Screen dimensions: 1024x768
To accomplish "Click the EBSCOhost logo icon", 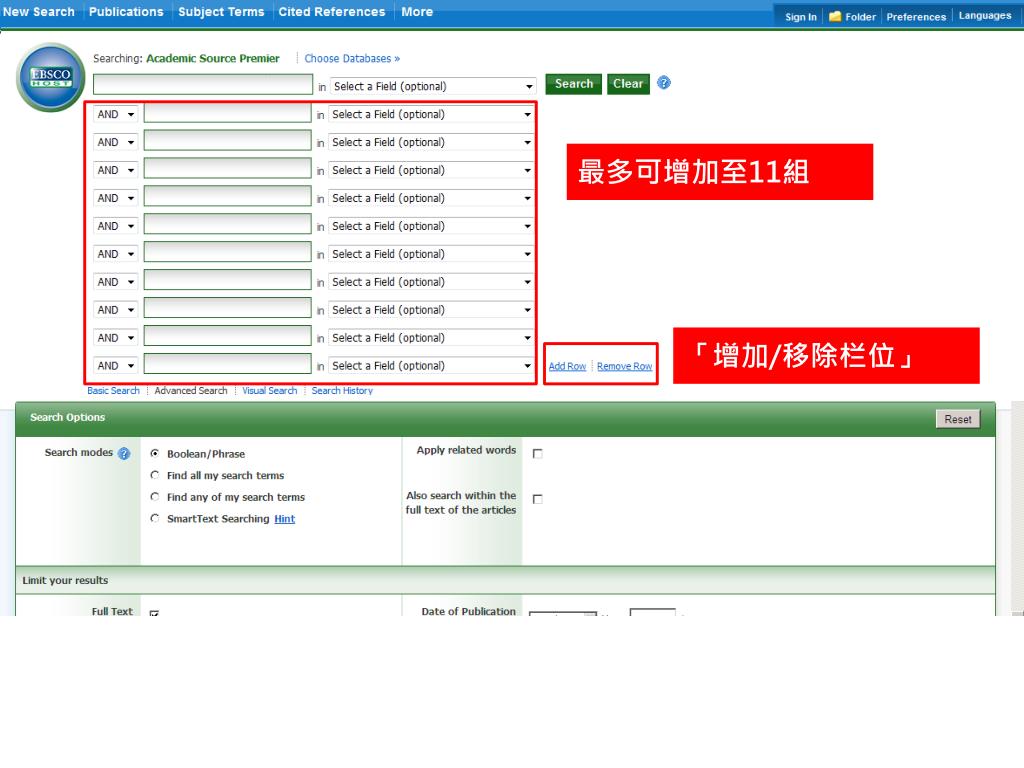I will [x=50, y=78].
